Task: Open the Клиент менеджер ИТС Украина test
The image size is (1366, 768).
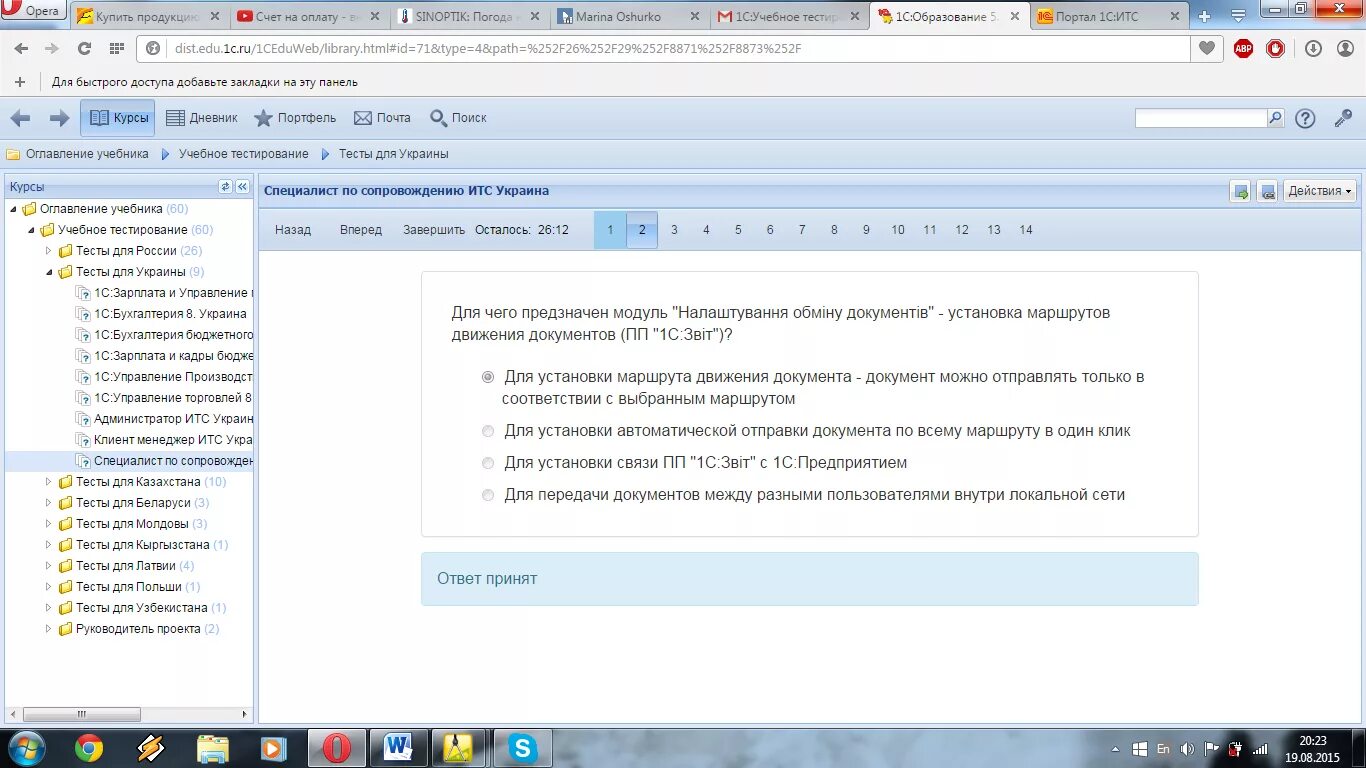Action: pos(173,440)
